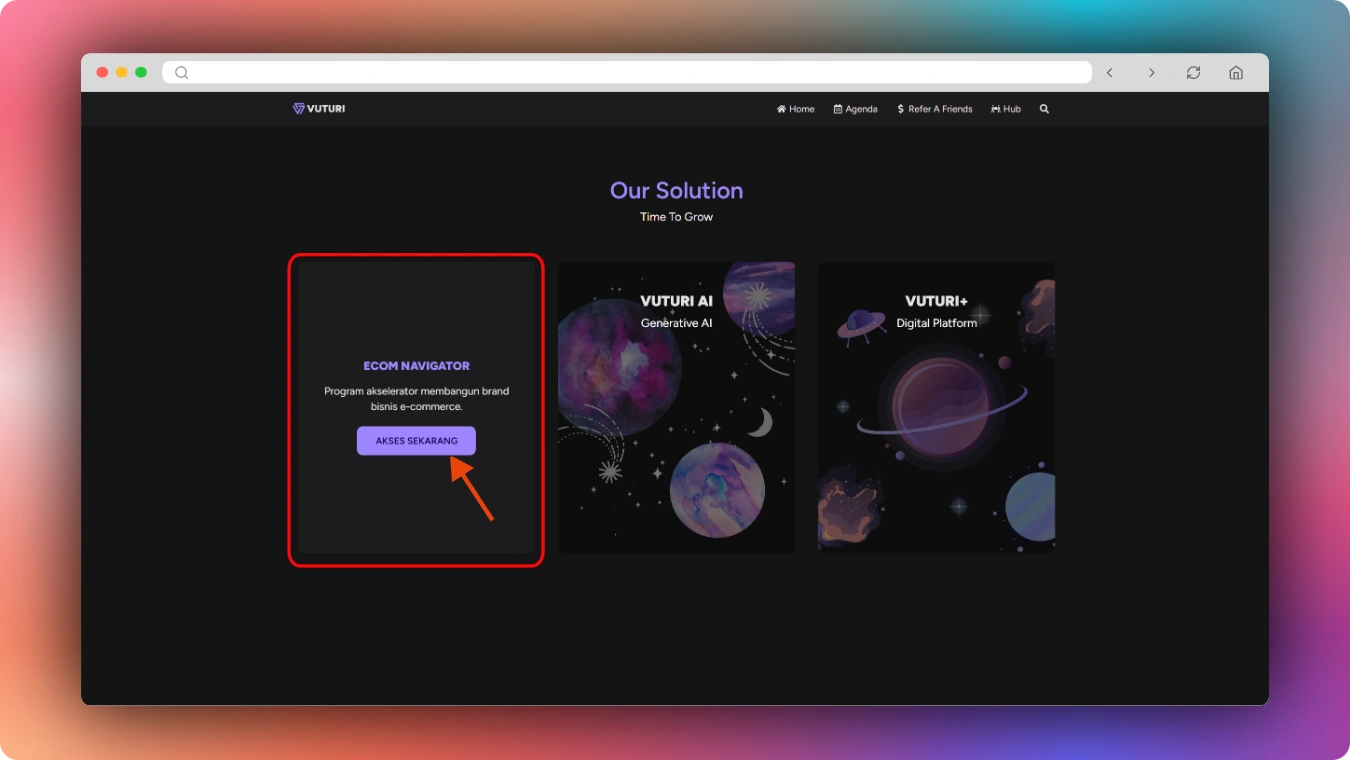
Task: Go back with browser back arrow
Action: [1110, 72]
